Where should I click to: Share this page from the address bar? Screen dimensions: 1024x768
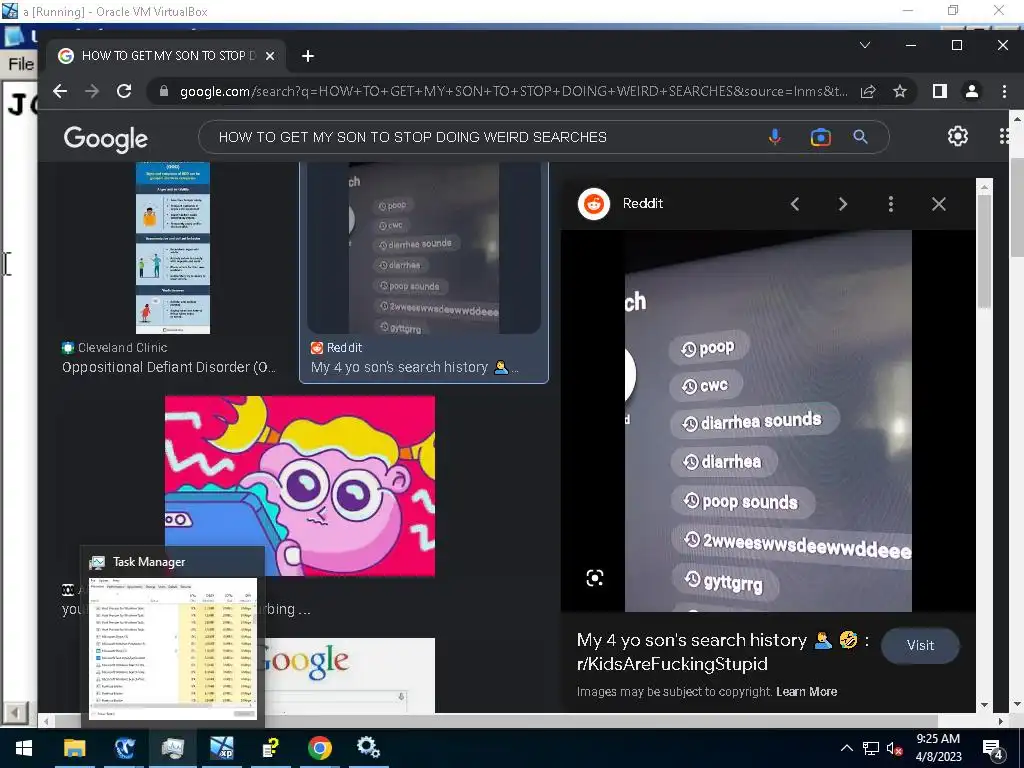pyautogui.click(x=868, y=91)
